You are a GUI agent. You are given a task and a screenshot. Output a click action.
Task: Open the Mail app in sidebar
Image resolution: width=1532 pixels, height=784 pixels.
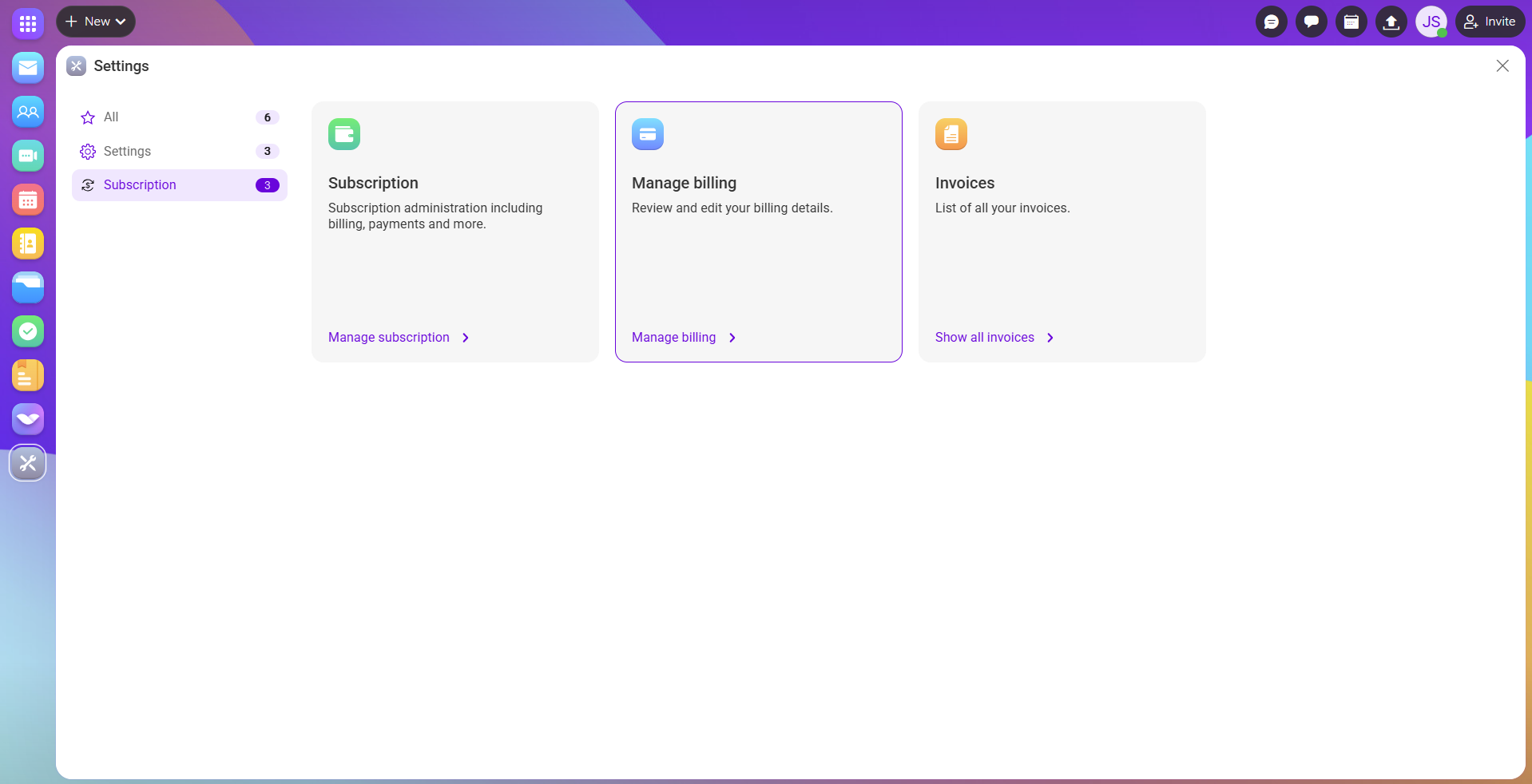[28, 68]
